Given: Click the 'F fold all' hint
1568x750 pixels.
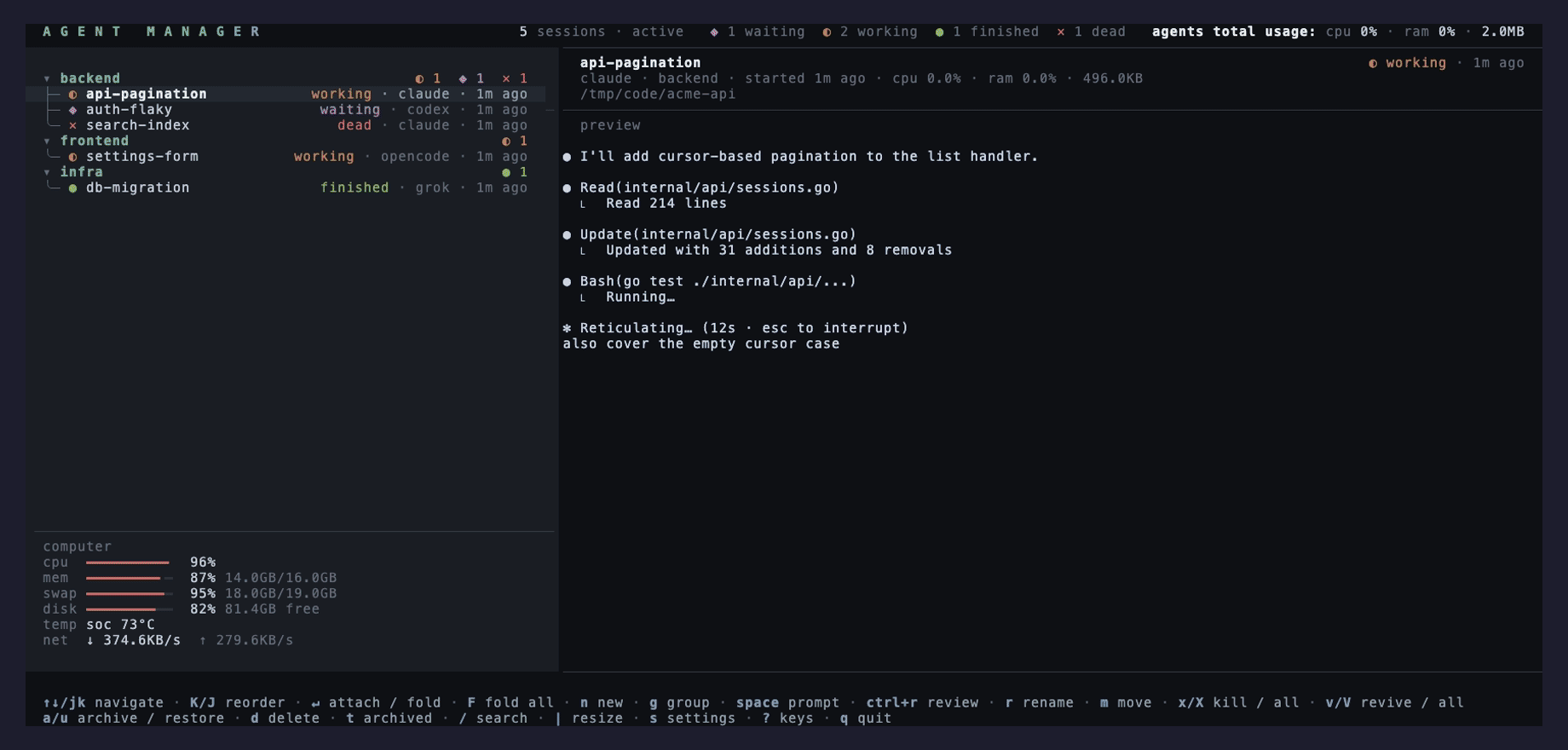Looking at the screenshot, I should click(510, 703).
